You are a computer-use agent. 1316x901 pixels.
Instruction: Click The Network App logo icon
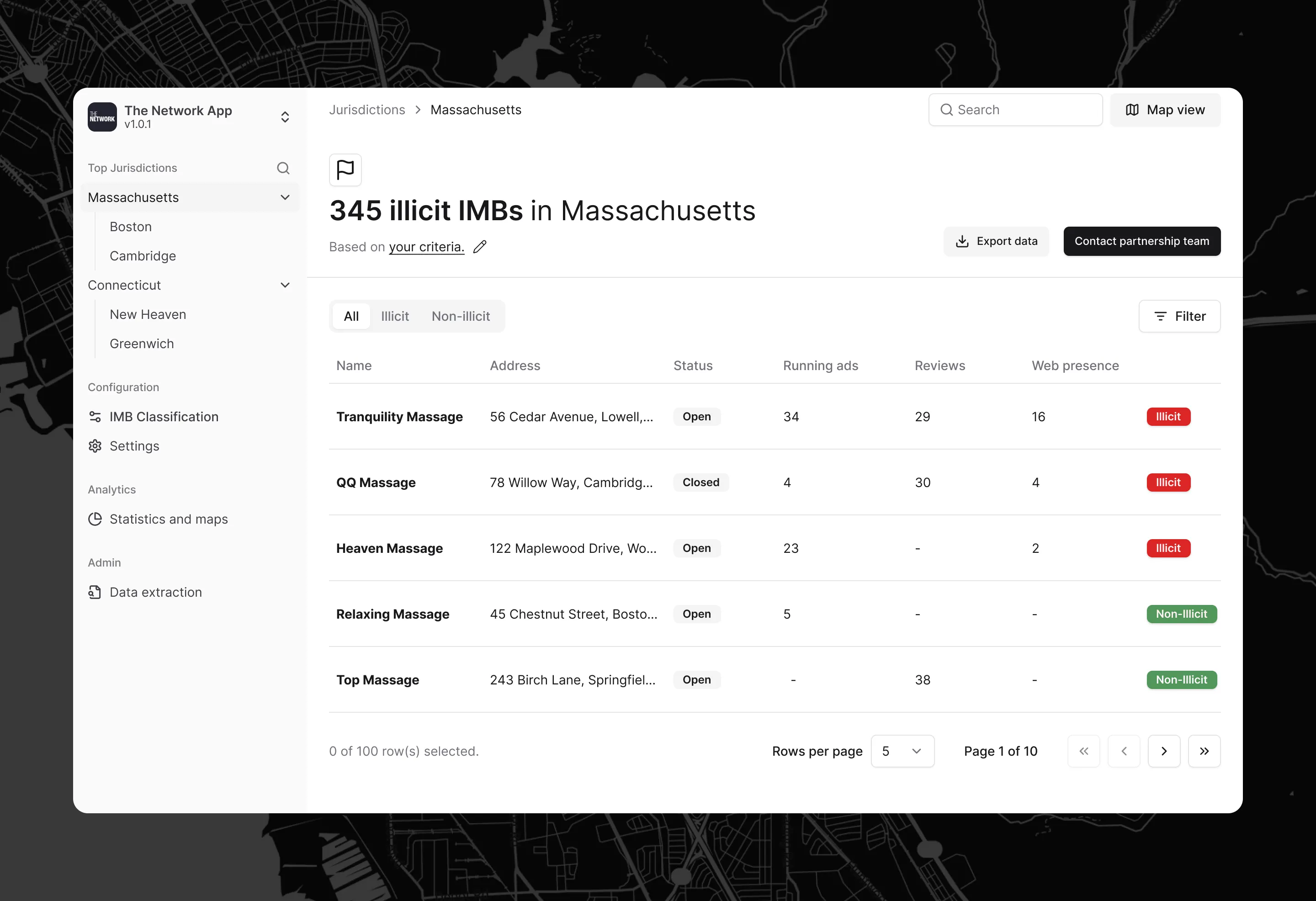102,117
